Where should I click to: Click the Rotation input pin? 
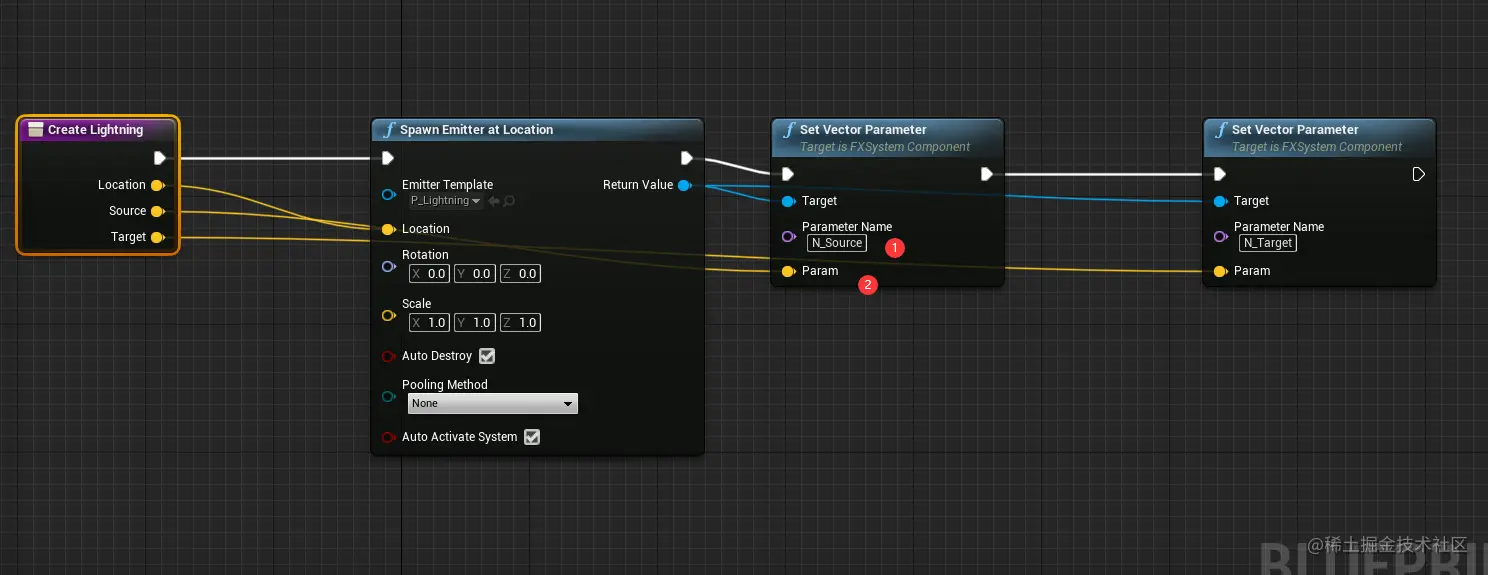pyautogui.click(x=388, y=266)
